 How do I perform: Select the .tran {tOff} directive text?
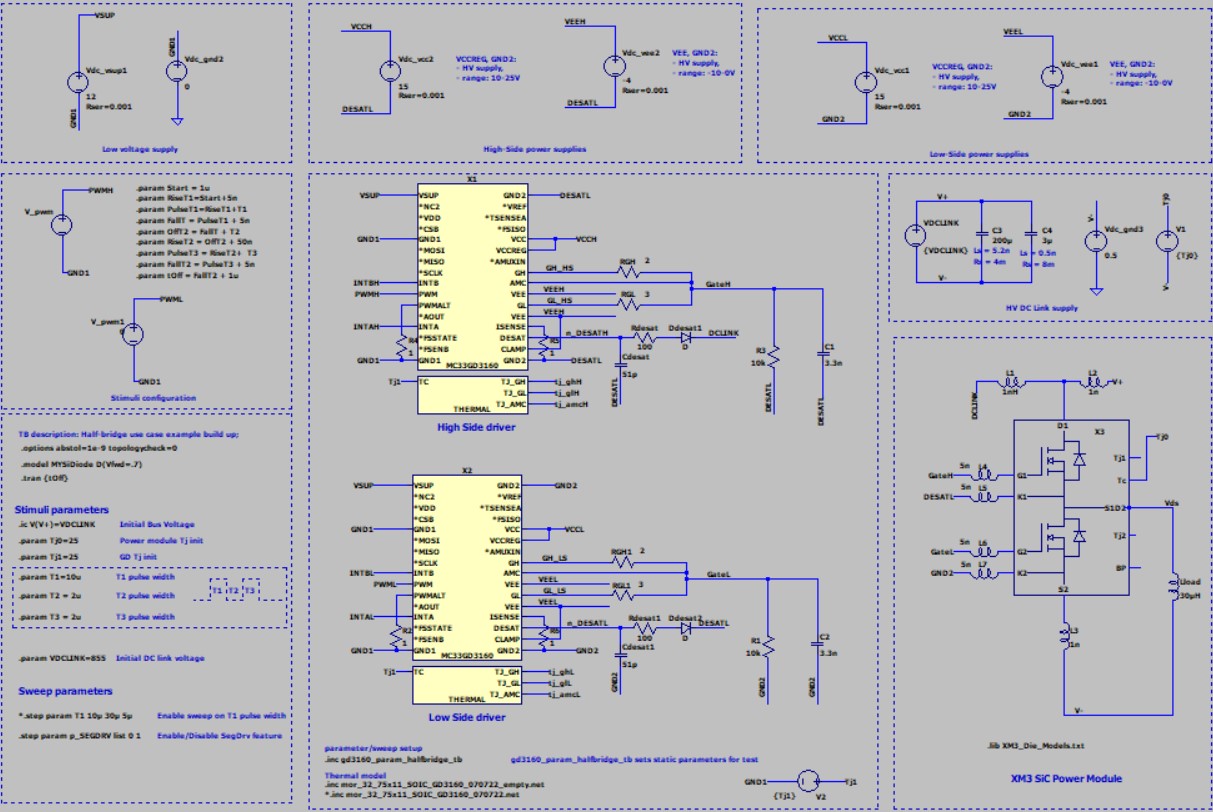(50, 479)
